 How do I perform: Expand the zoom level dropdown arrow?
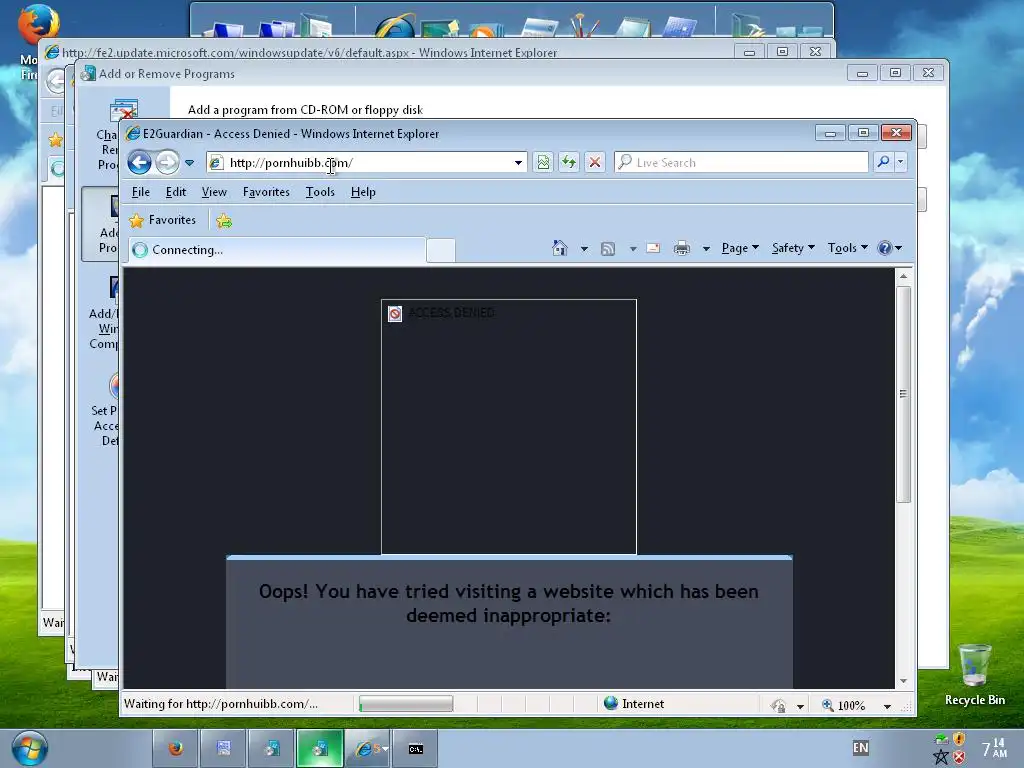pyautogui.click(x=887, y=706)
